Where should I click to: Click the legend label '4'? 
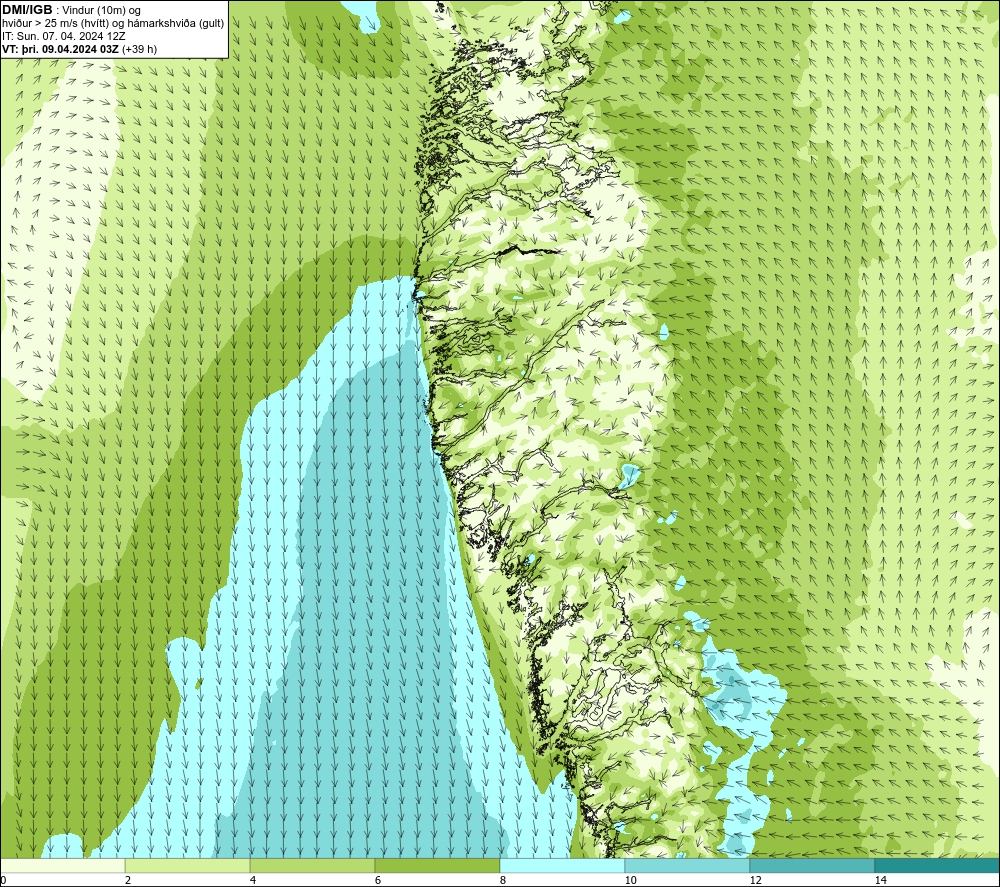[x=253, y=880]
